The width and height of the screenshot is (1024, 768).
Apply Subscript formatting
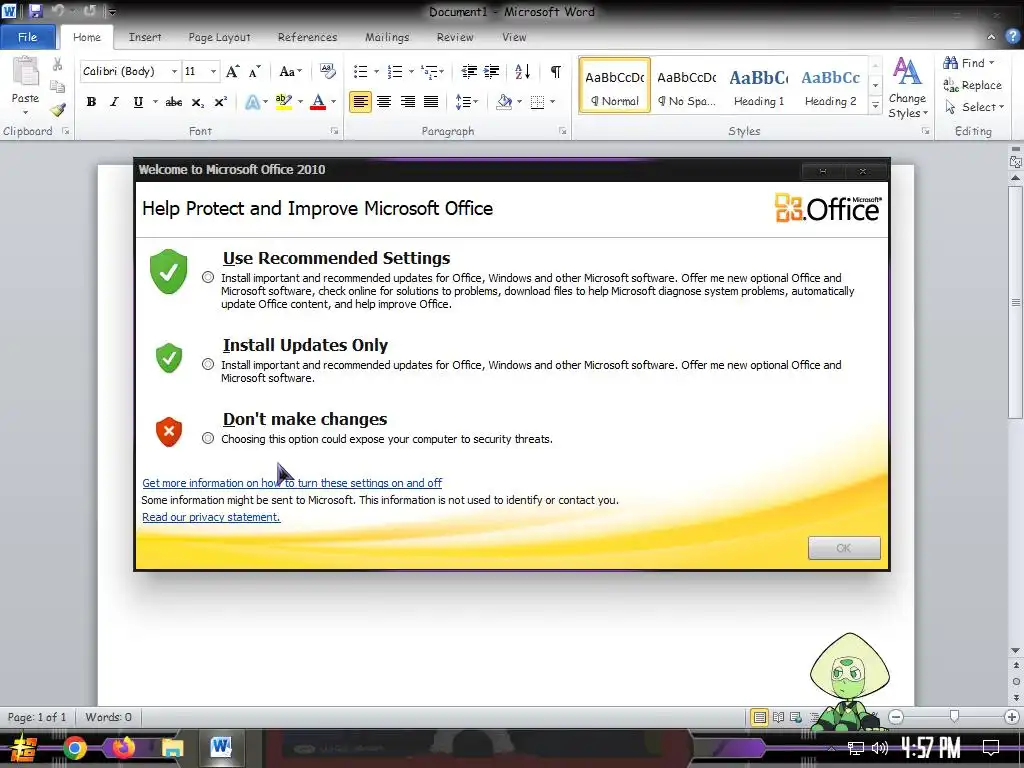point(197,102)
